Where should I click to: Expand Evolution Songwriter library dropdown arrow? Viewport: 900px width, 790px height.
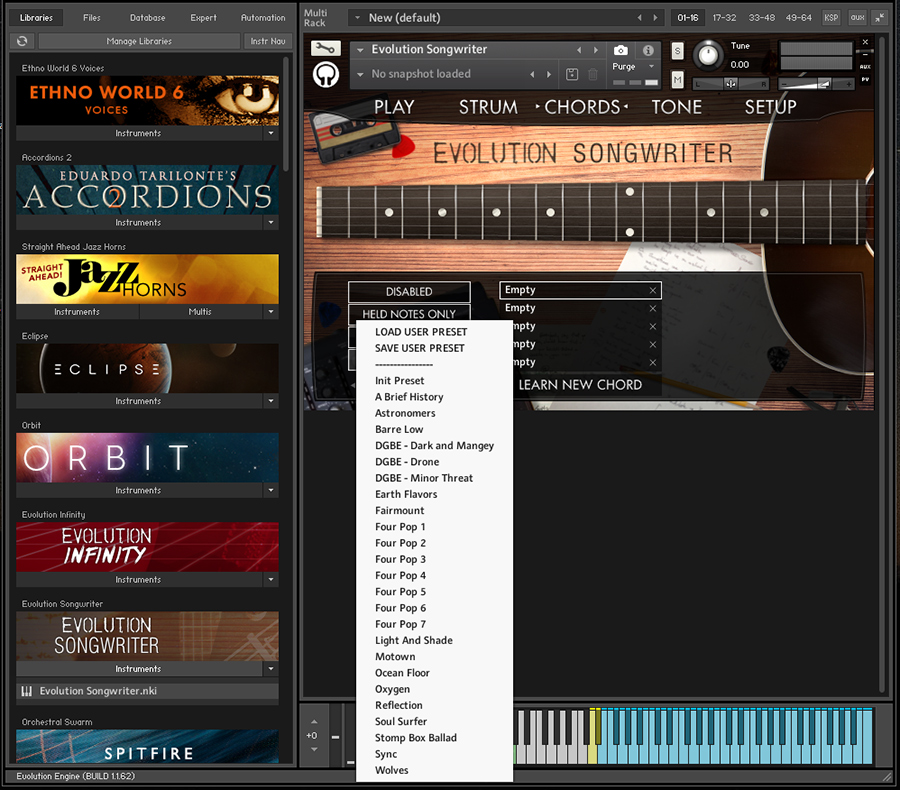271,669
